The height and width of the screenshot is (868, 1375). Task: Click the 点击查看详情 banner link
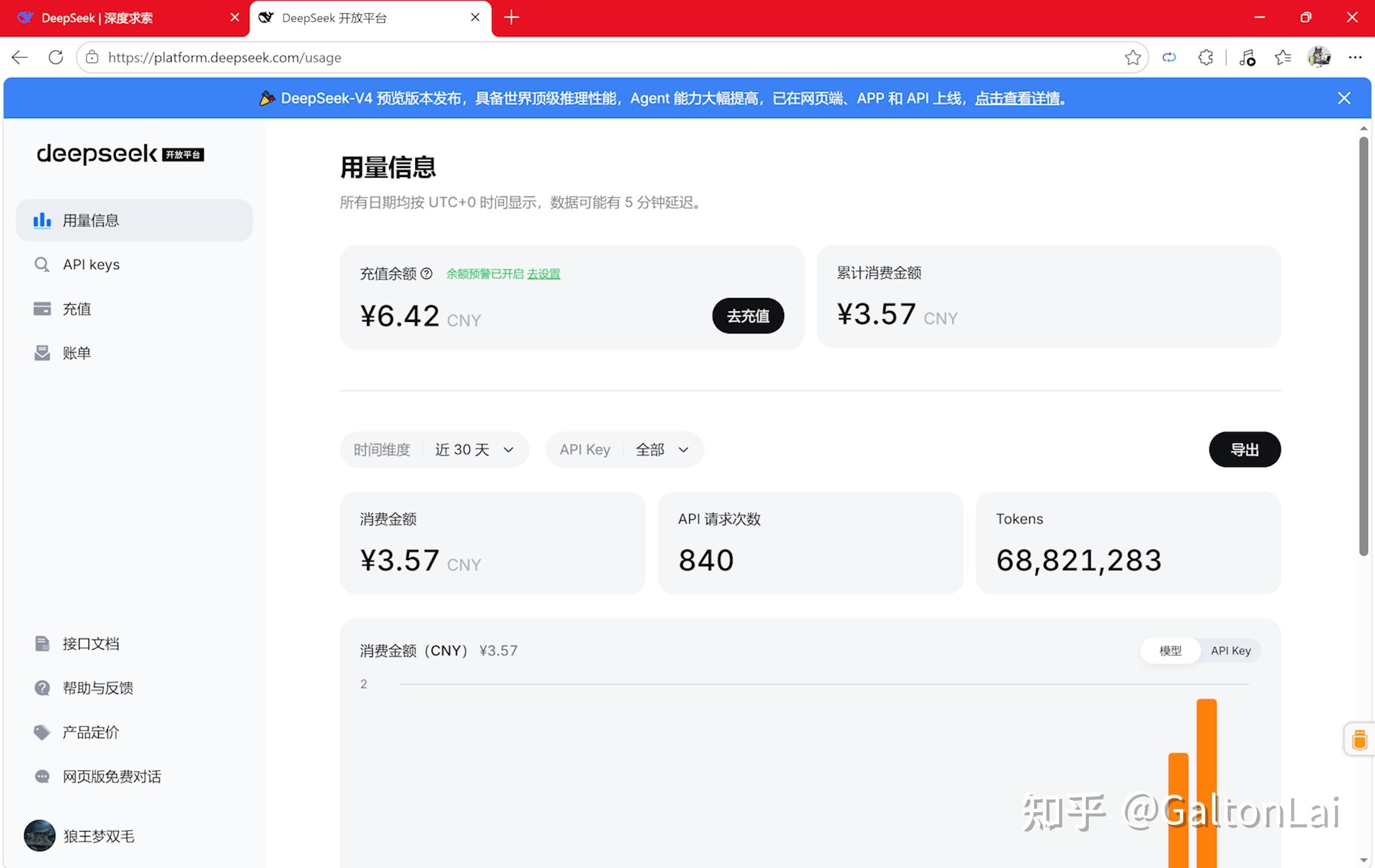1018,98
